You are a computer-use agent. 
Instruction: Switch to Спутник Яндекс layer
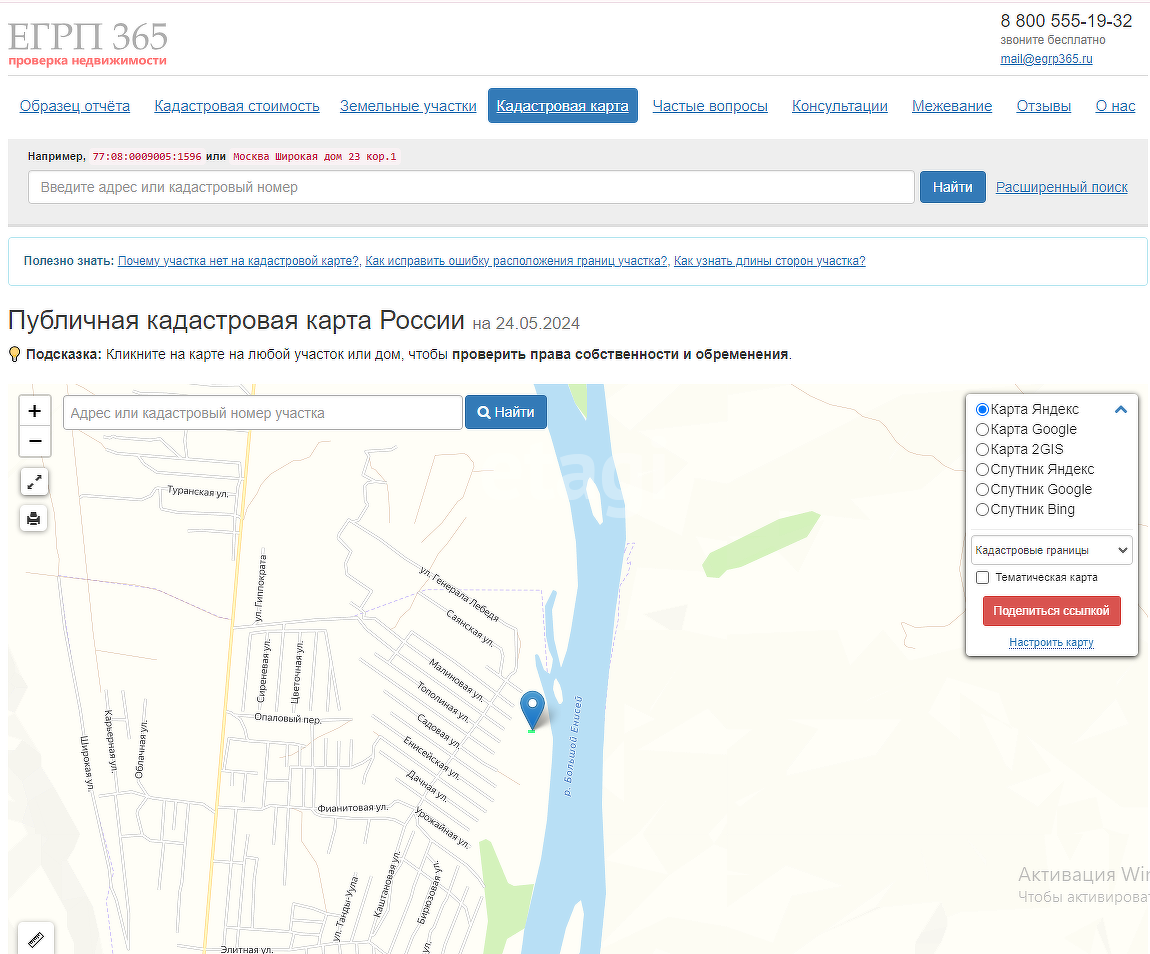tap(982, 469)
